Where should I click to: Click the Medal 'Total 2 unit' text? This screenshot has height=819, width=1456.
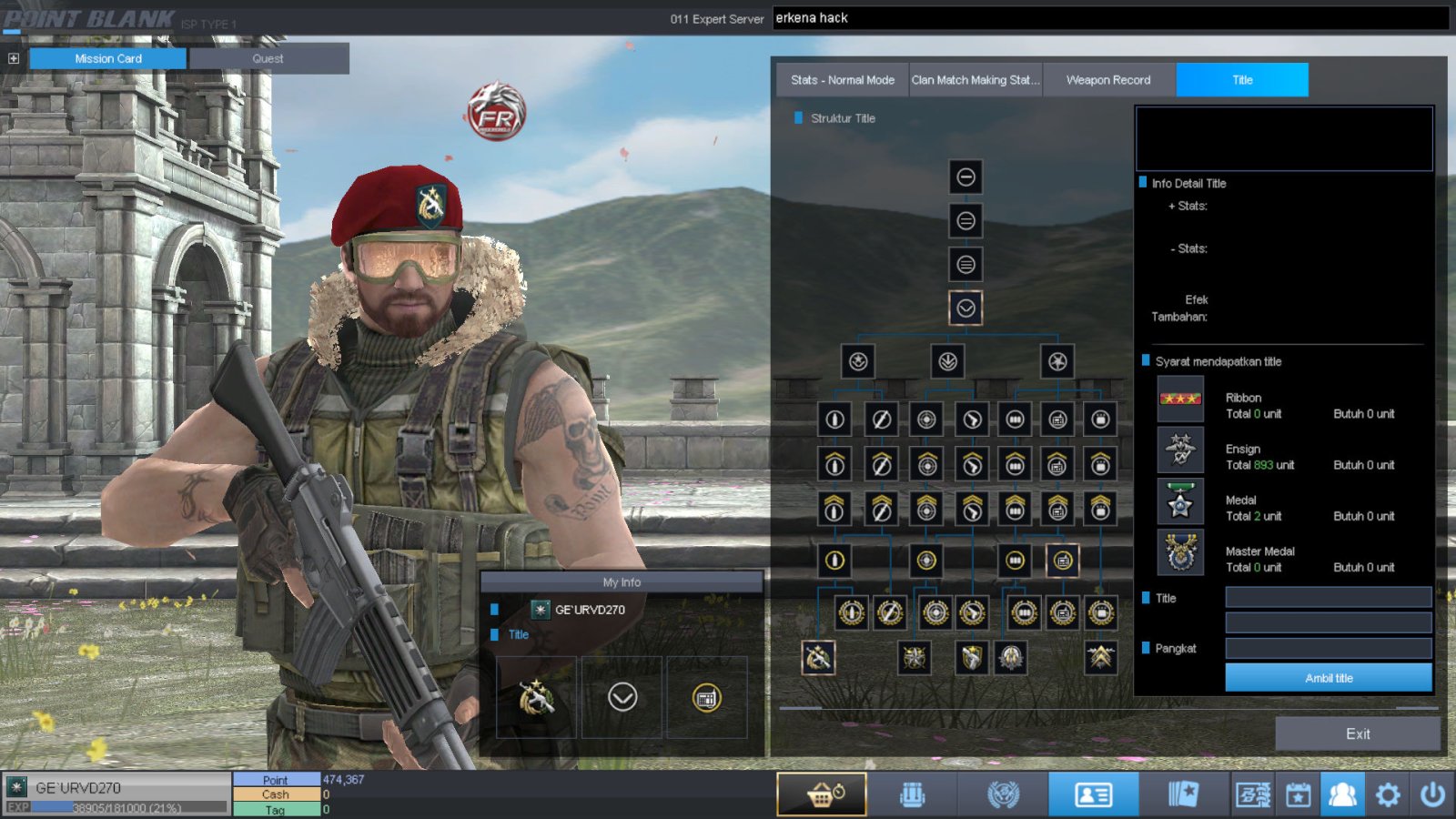[x=1253, y=516]
